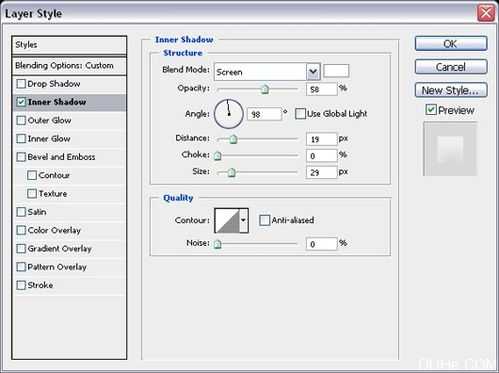Select Blending Options: Custom item

point(69,66)
